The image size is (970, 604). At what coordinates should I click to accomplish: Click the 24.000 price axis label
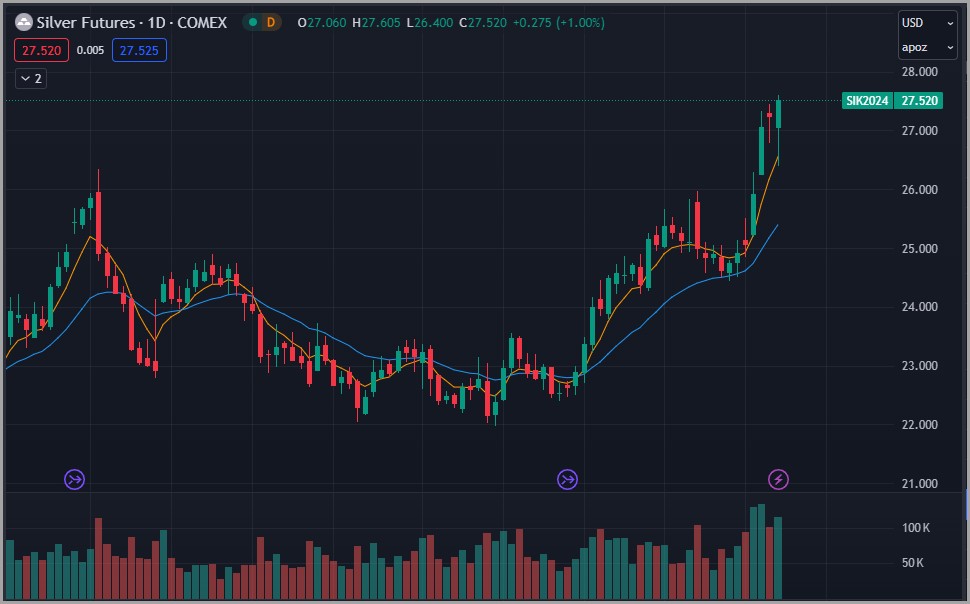919,307
